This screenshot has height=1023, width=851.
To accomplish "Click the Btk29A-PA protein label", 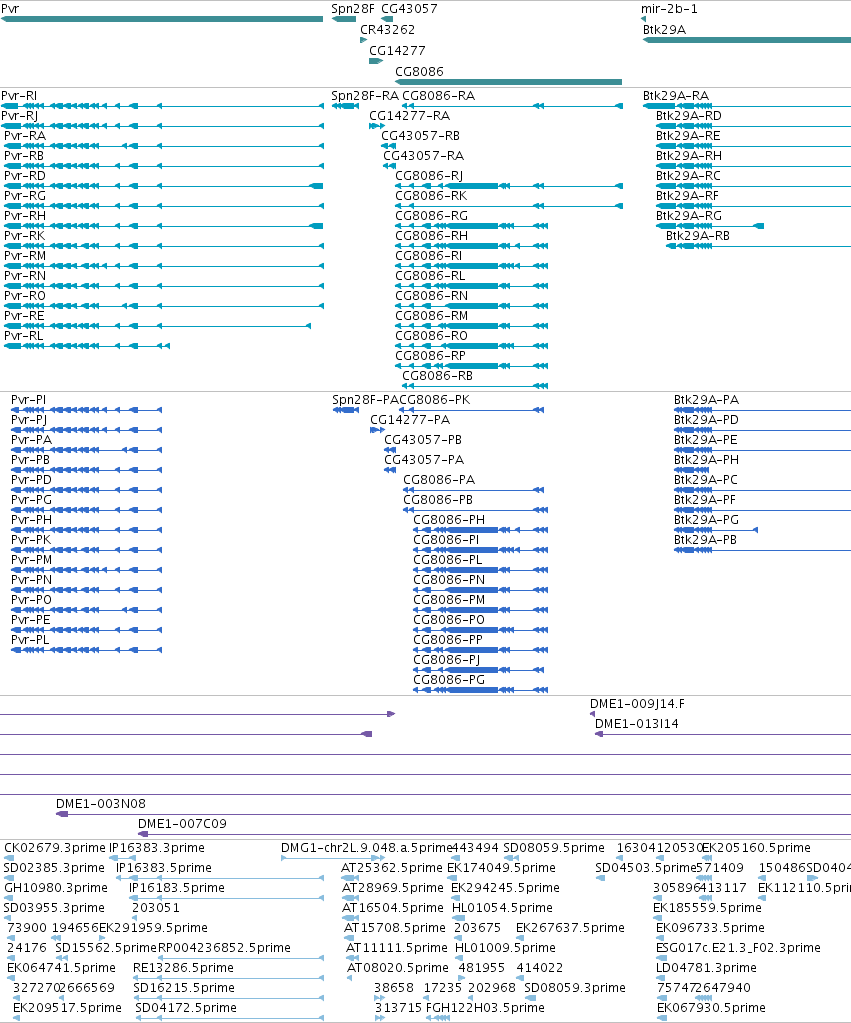I will 706,400.
